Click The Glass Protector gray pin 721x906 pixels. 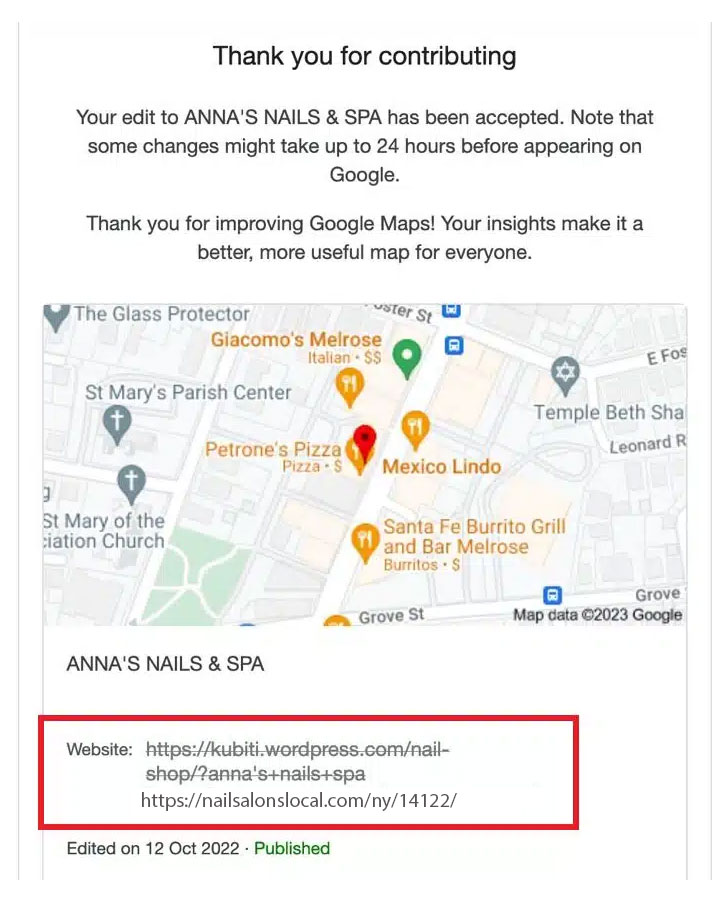[56, 318]
